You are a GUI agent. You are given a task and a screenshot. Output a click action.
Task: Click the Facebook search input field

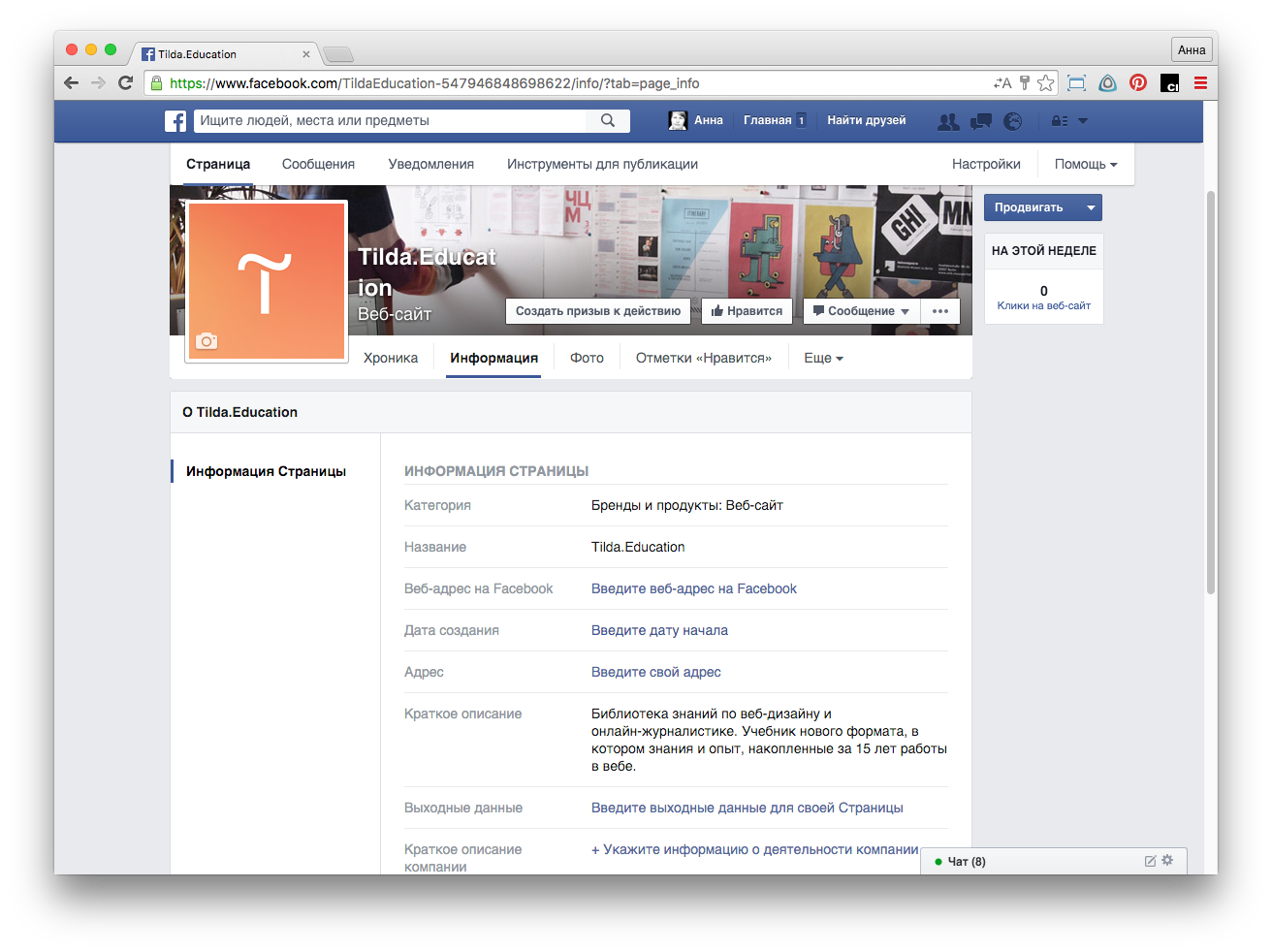[390, 121]
